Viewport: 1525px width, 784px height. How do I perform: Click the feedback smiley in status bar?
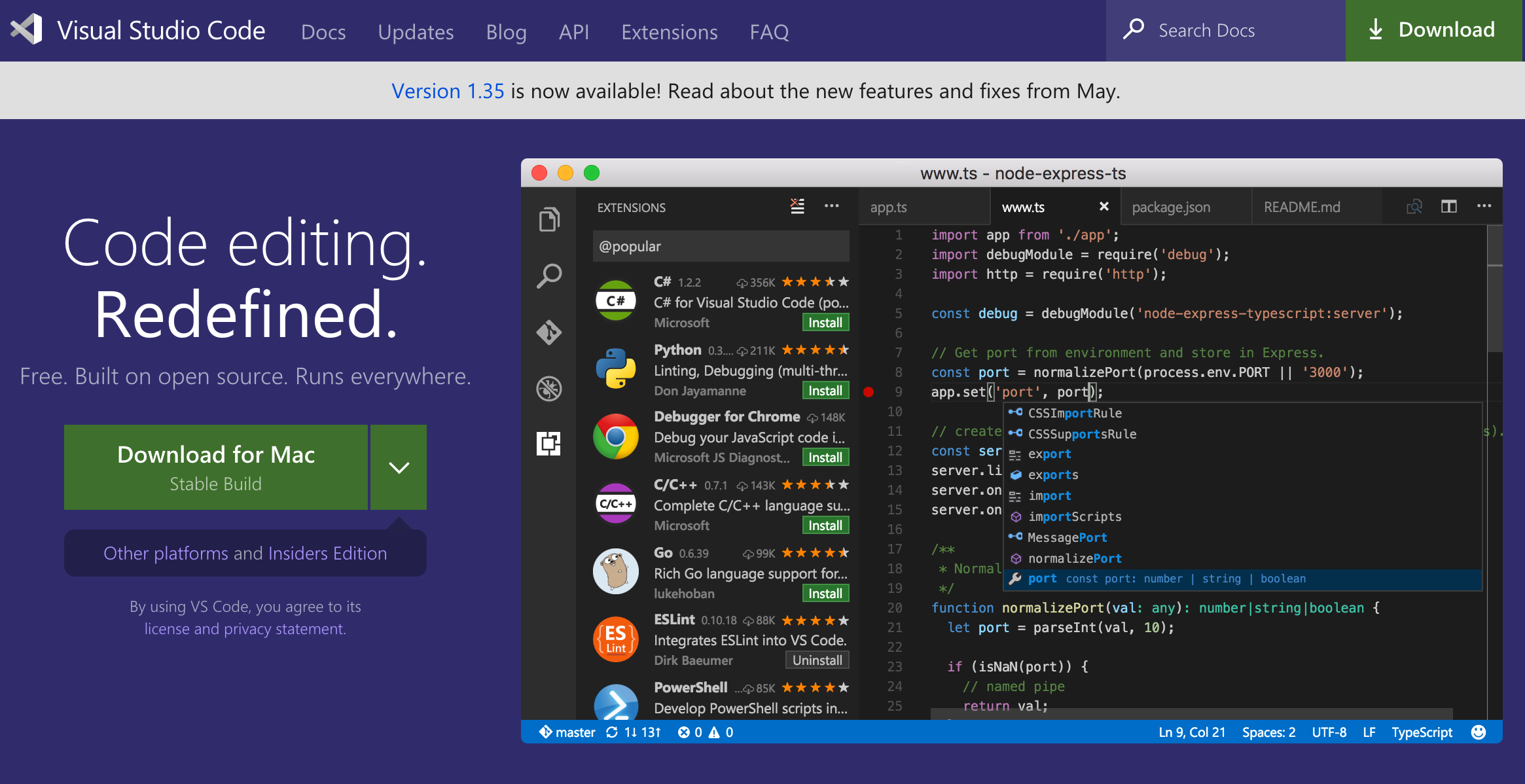point(1478,732)
